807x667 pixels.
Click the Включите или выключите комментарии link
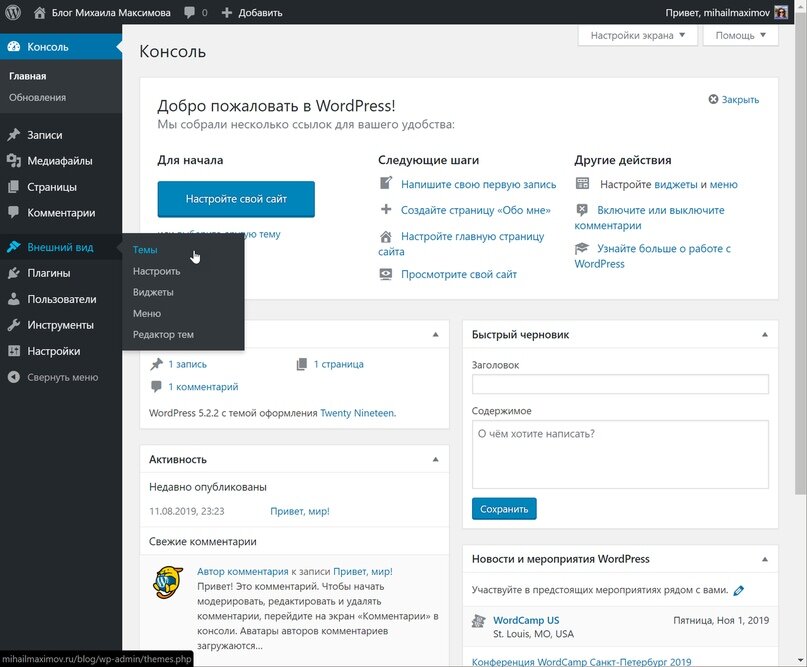pos(650,218)
